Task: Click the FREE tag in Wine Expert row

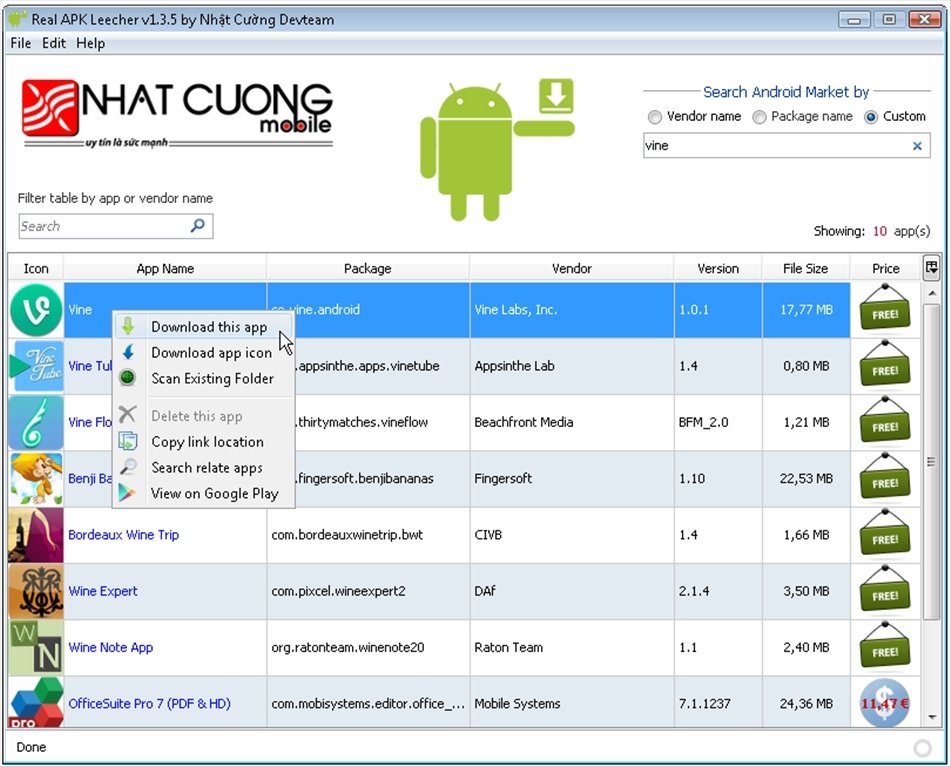Action: pos(885,591)
